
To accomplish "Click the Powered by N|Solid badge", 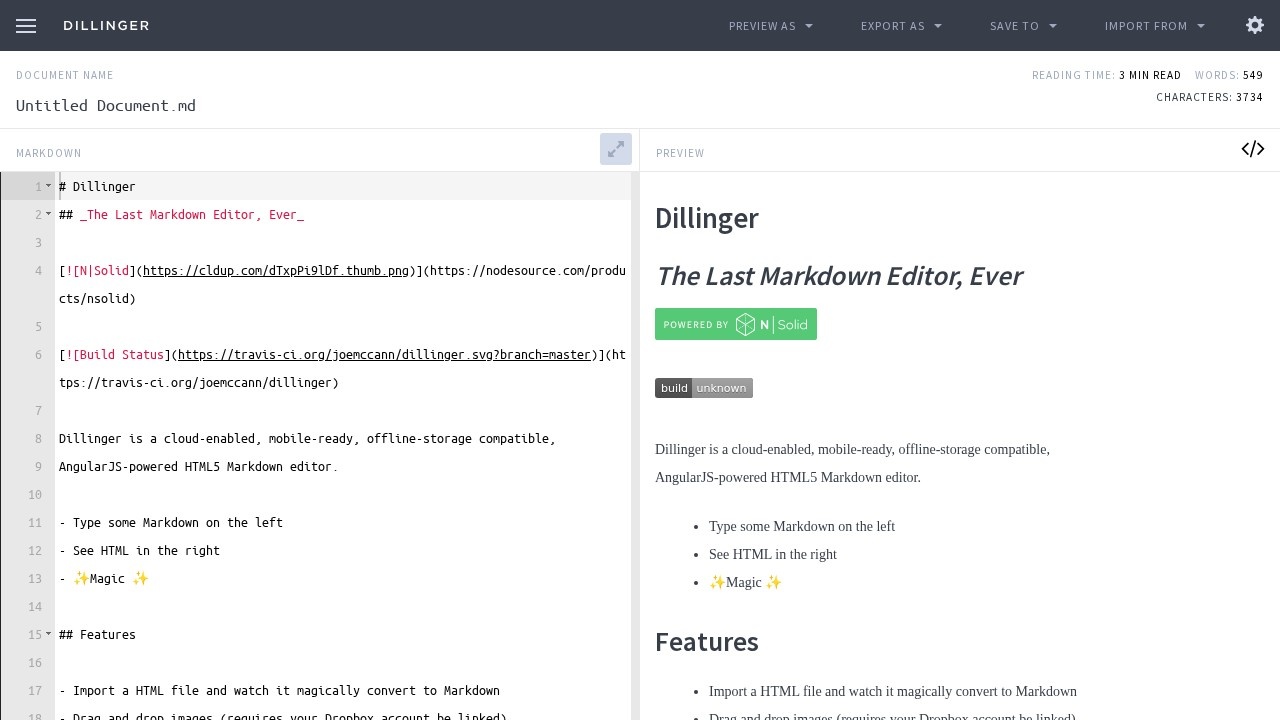I will coord(735,324).
